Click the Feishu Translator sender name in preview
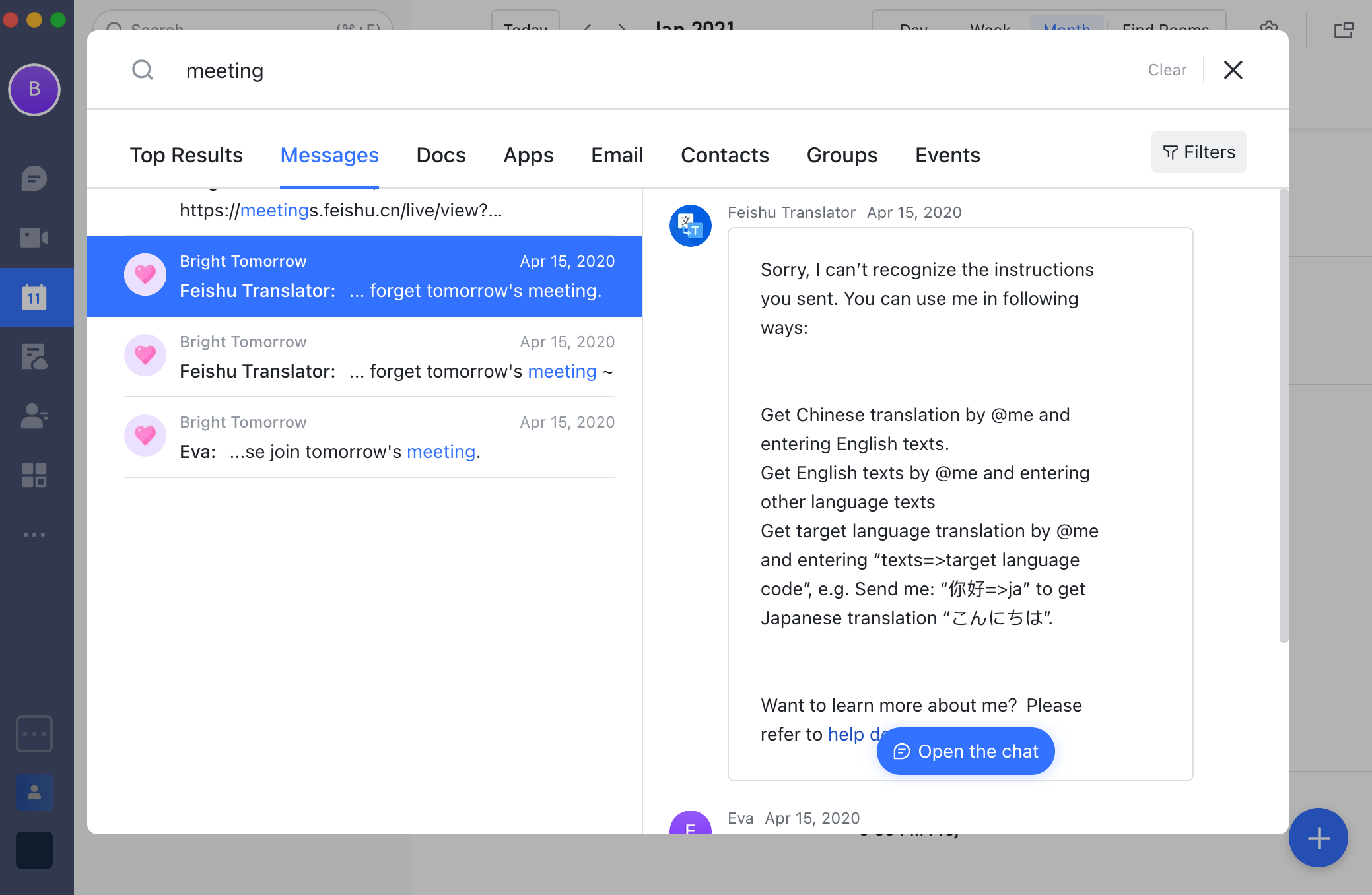1372x895 pixels. click(x=792, y=213)
